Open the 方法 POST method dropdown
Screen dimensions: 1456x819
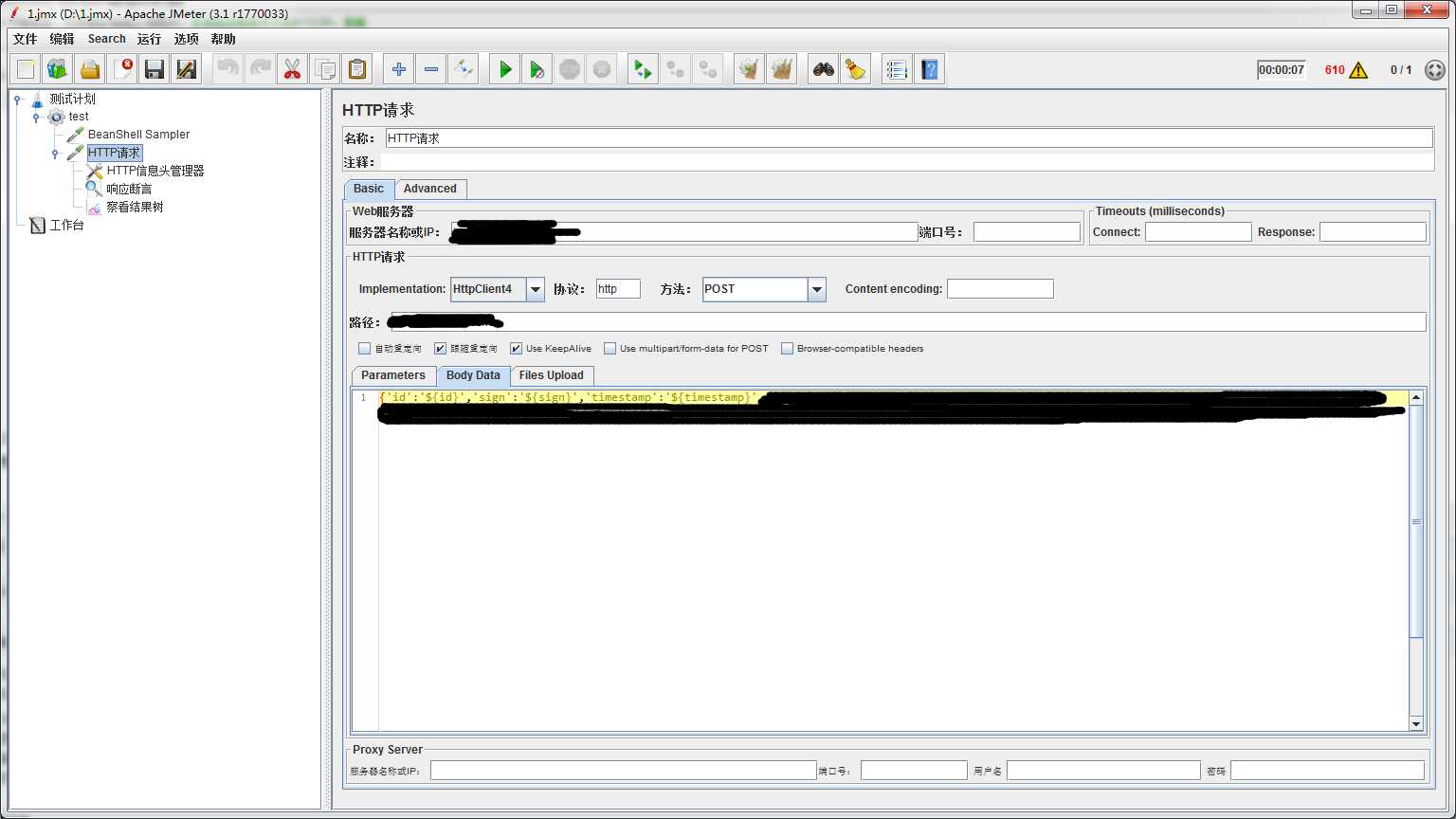[x=816, y=289]
